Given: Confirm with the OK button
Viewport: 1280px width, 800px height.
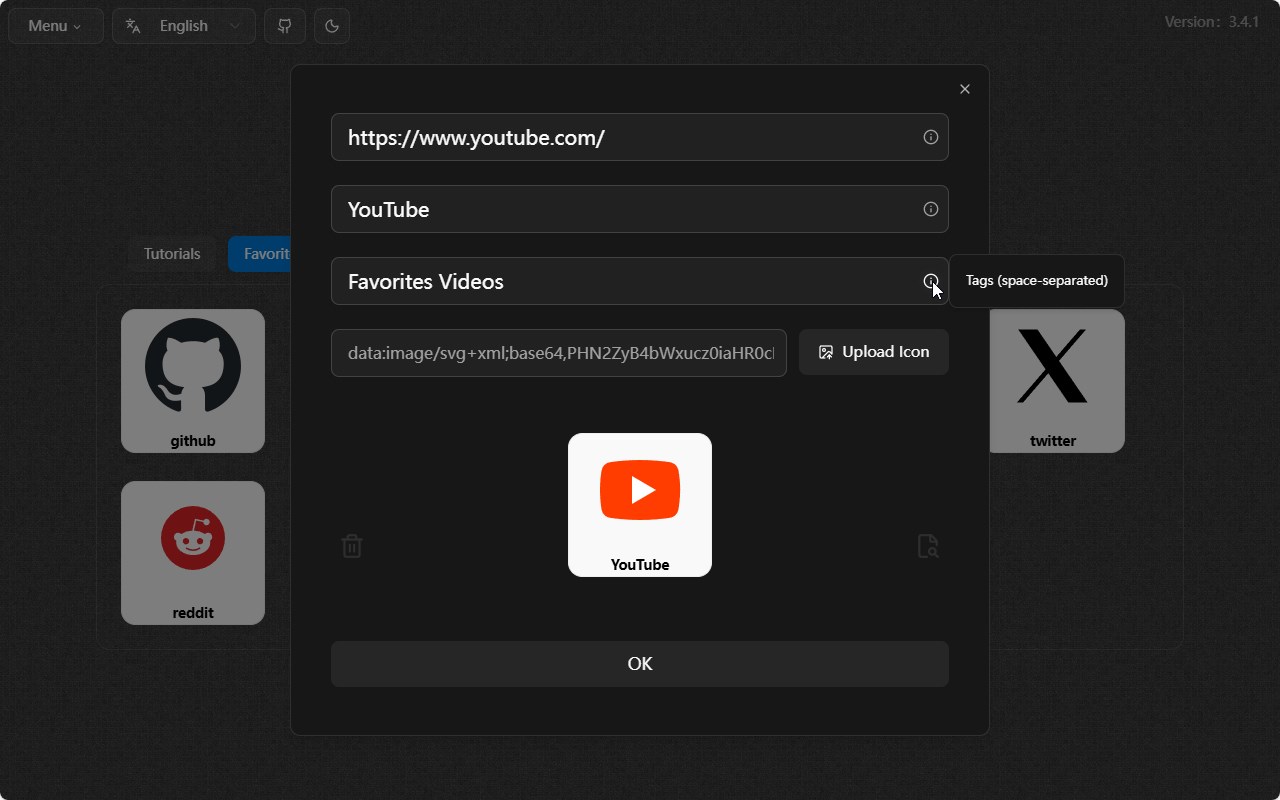Looking at the screenshot, I should tap(640, 664).
